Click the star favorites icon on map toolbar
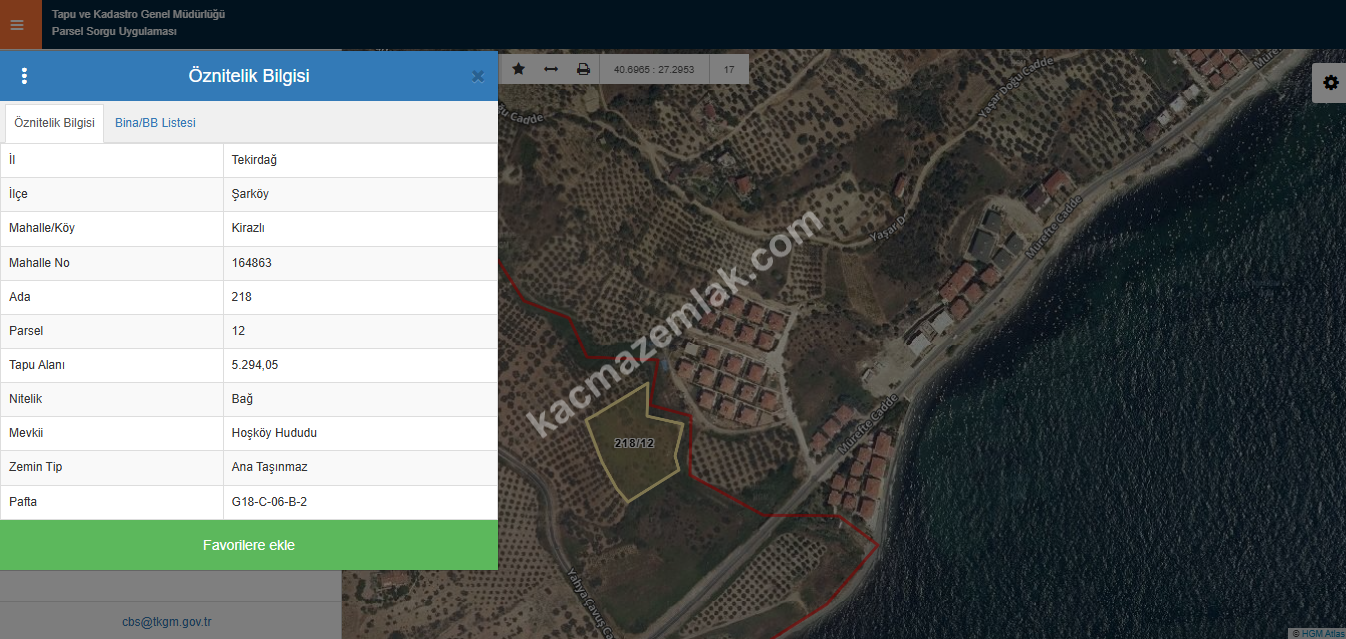1346x639 pixels. [518, 69]
